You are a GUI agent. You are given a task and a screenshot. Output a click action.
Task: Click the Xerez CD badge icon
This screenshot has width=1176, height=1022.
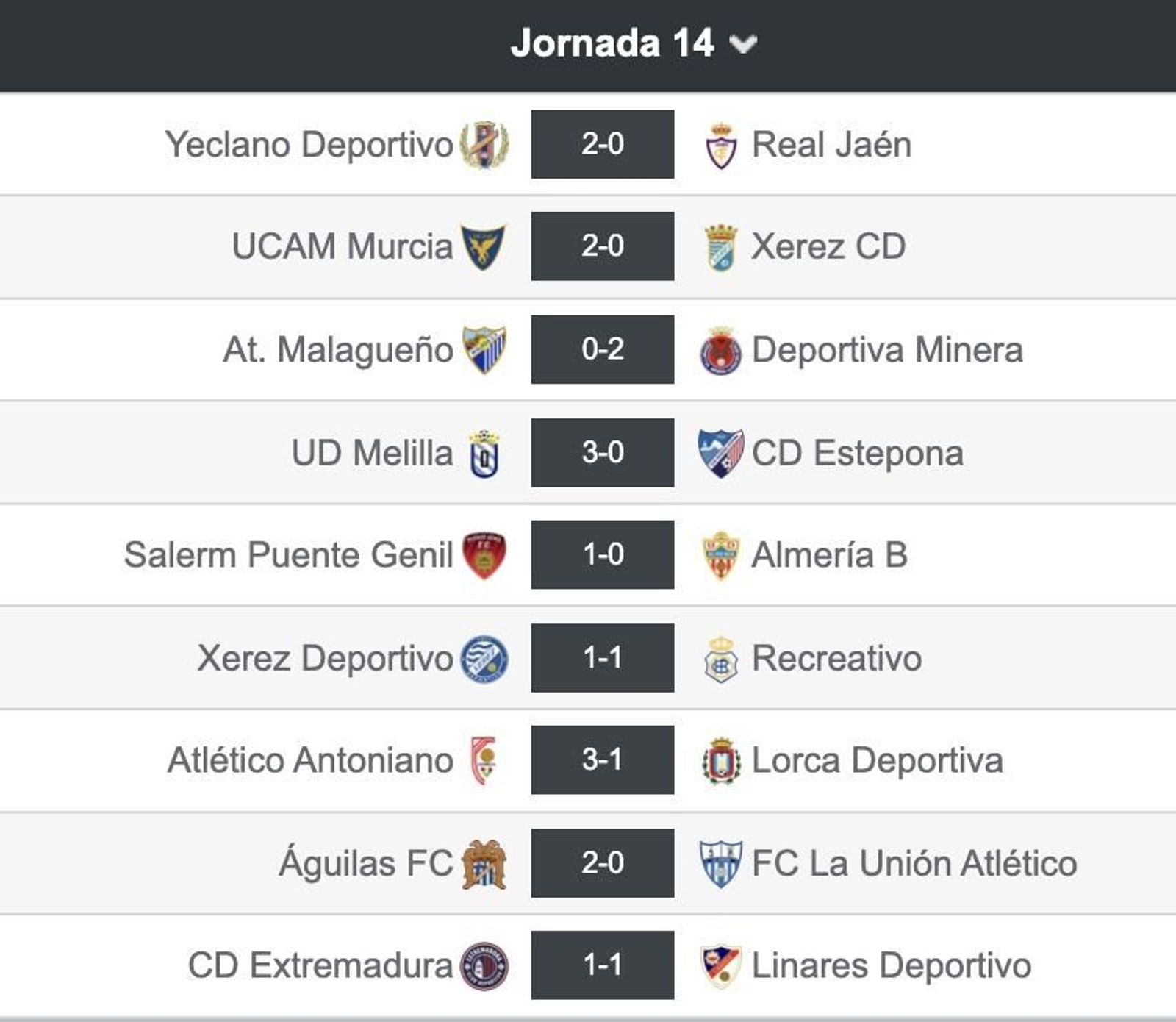tap(720, 246)
